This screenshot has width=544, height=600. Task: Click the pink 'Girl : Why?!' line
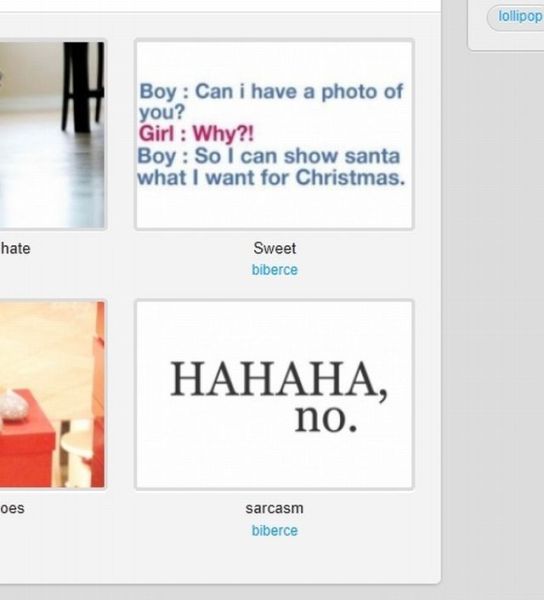click(196, 134)
